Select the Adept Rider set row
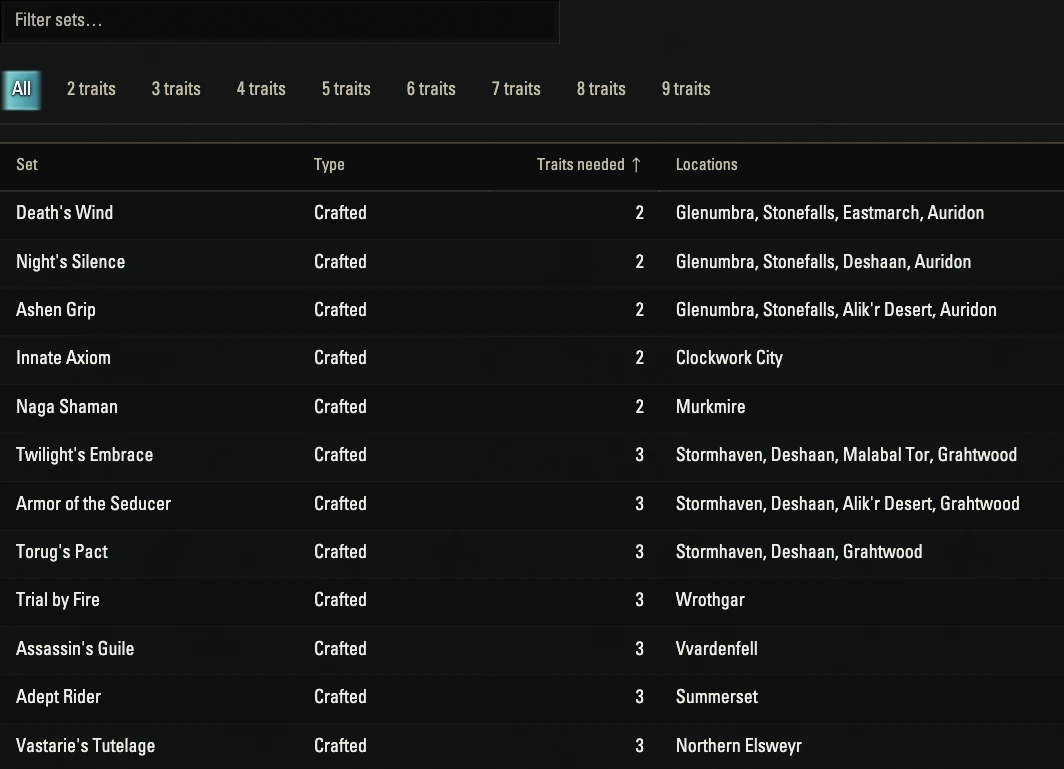This screenshot has height=769, width=1064. (532, 698)
